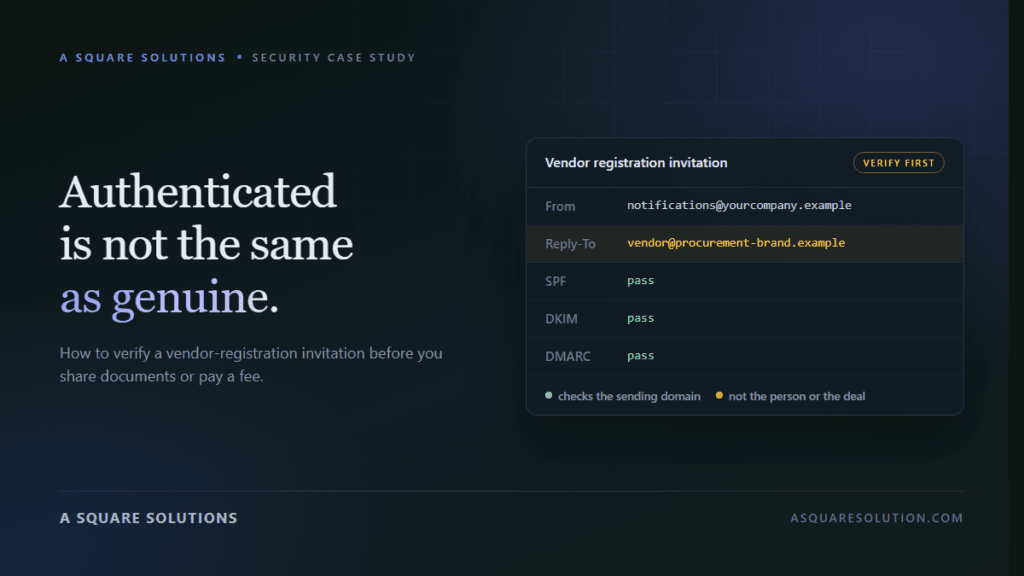1024x576 pixels.
Task: Click the DMARC row label
Action: pos(568,357)
